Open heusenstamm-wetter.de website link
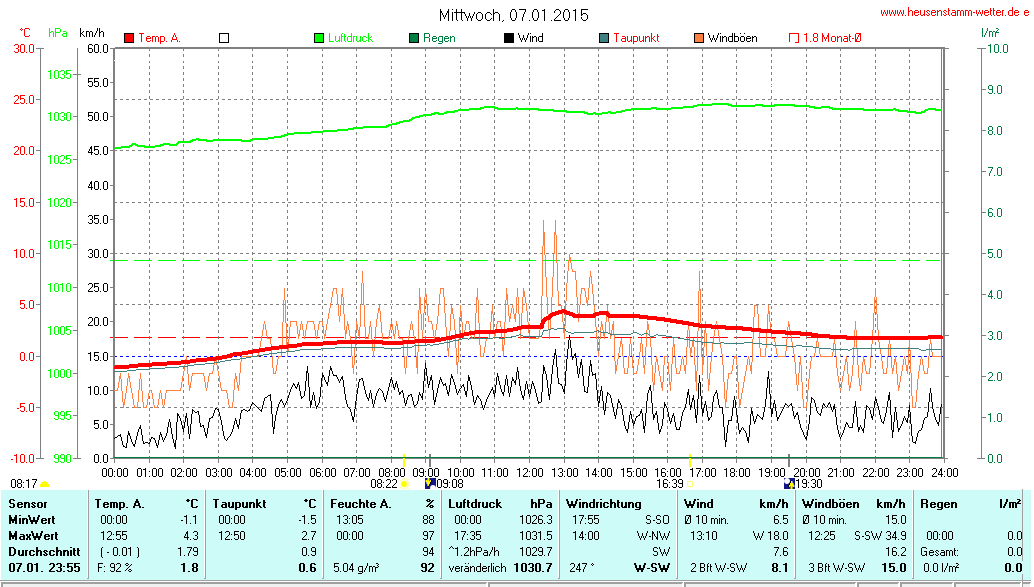 [x=954, y=12]
